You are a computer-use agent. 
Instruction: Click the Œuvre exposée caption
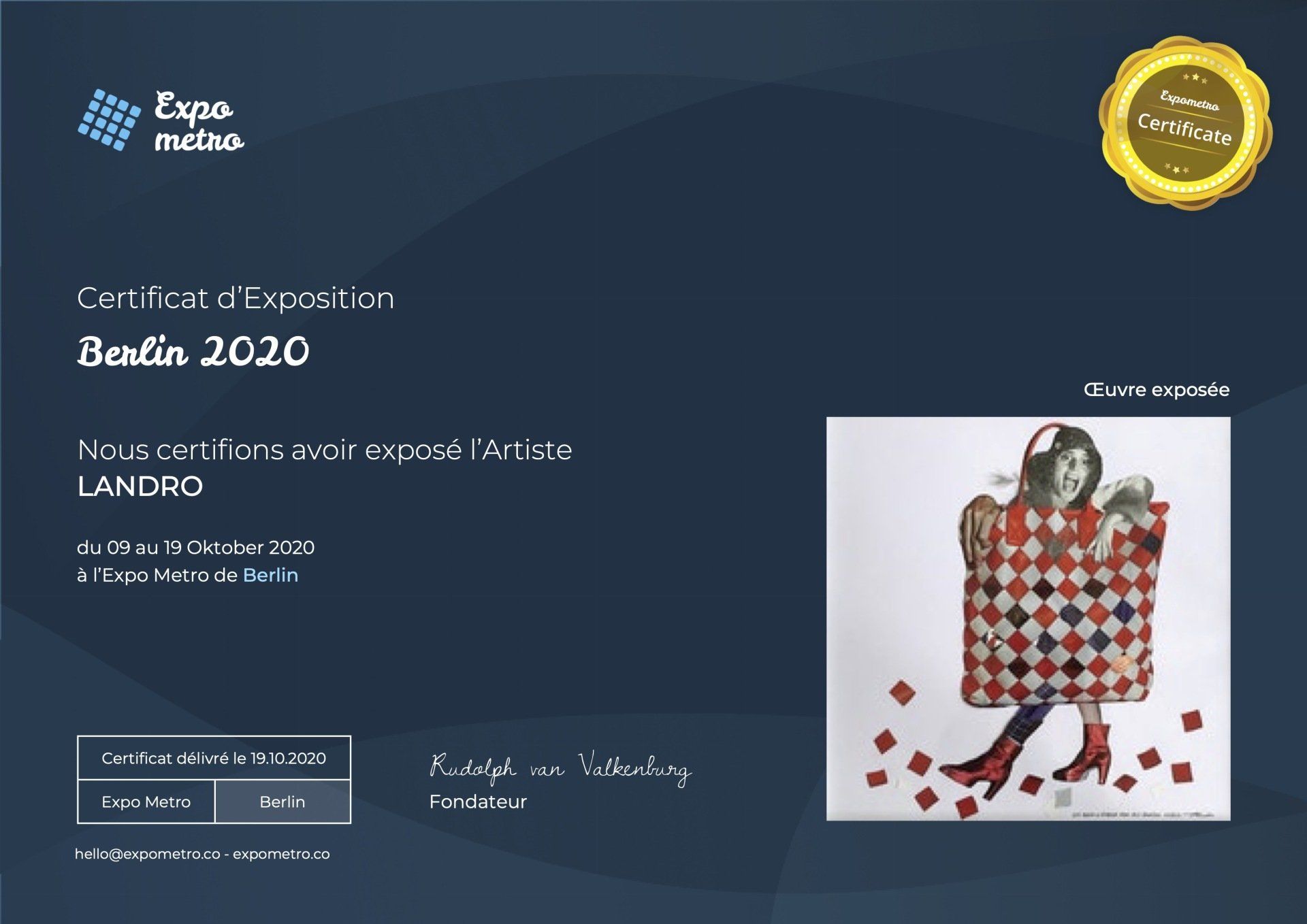(x=1156, y=390)
